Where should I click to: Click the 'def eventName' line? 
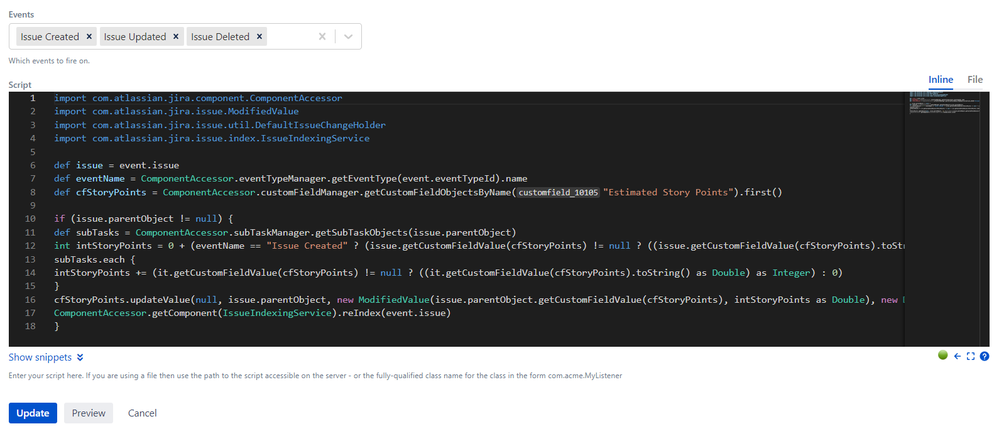(x=291, y=178)
